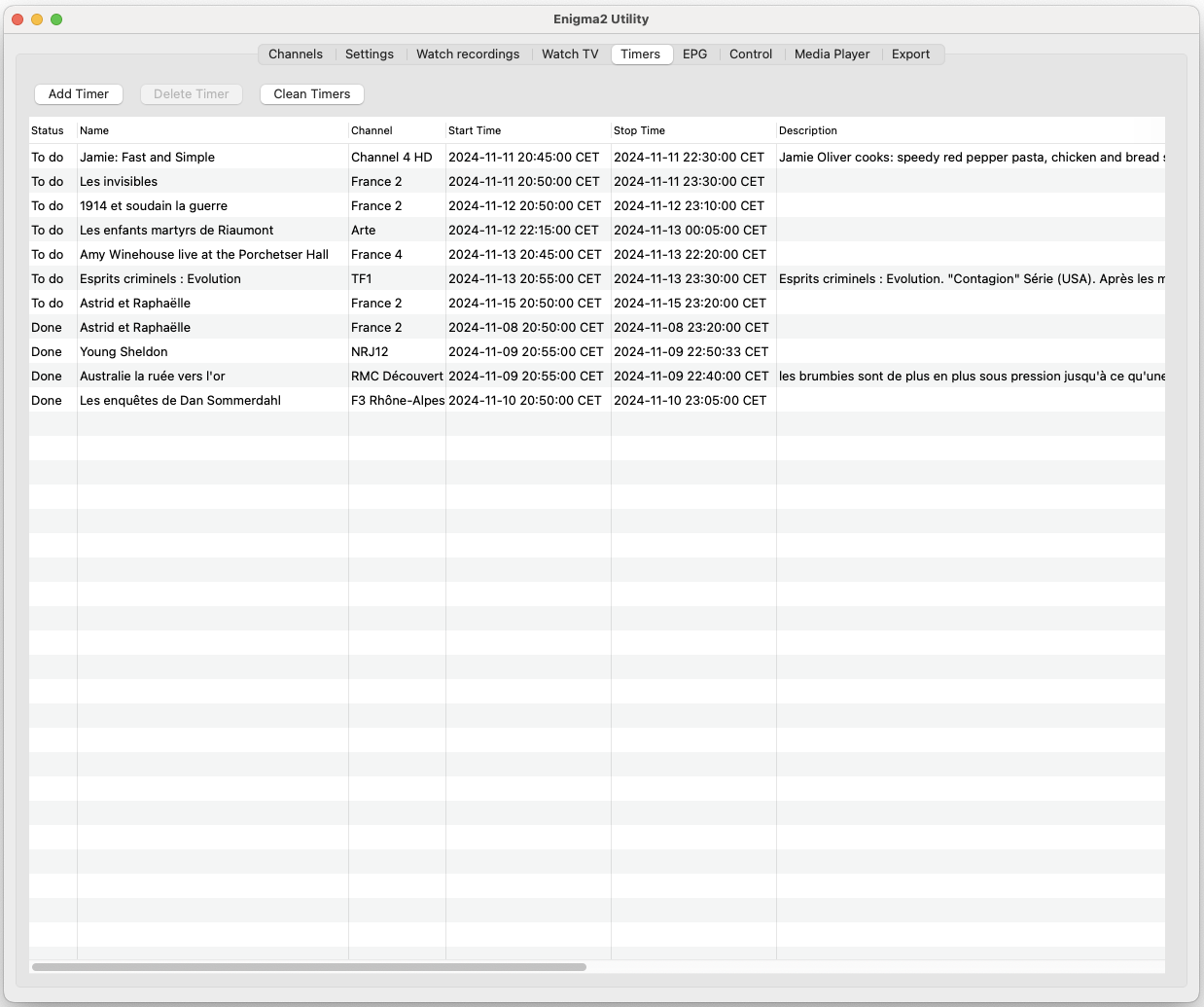1204x1007 pixels.
Task: Sort by the Name column header
Action: (213, 130)
